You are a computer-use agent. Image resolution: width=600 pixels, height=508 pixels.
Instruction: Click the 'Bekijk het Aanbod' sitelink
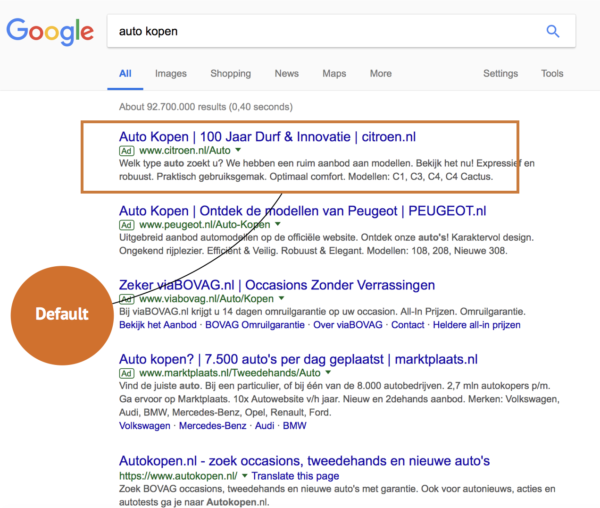coord(158,325)
